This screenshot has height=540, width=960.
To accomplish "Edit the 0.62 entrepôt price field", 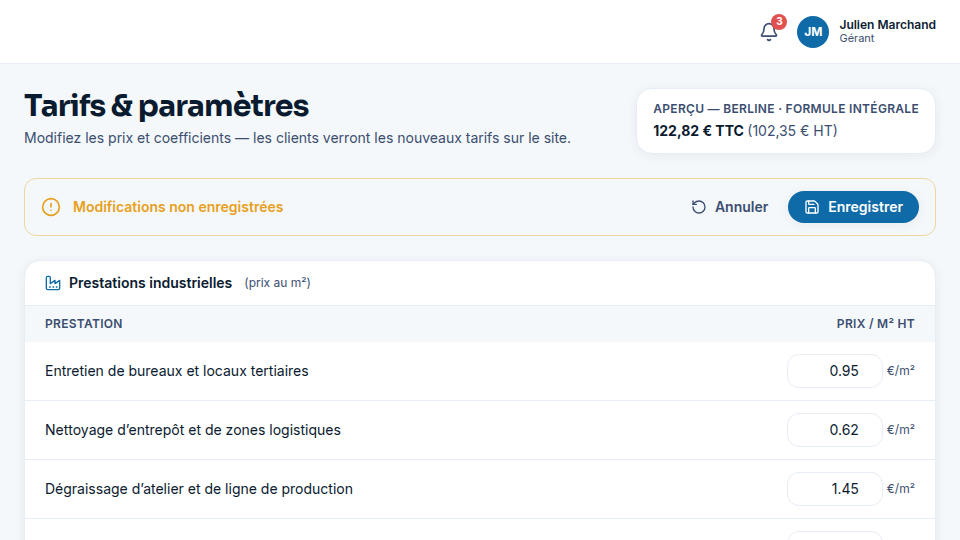I will pos(834,430).
